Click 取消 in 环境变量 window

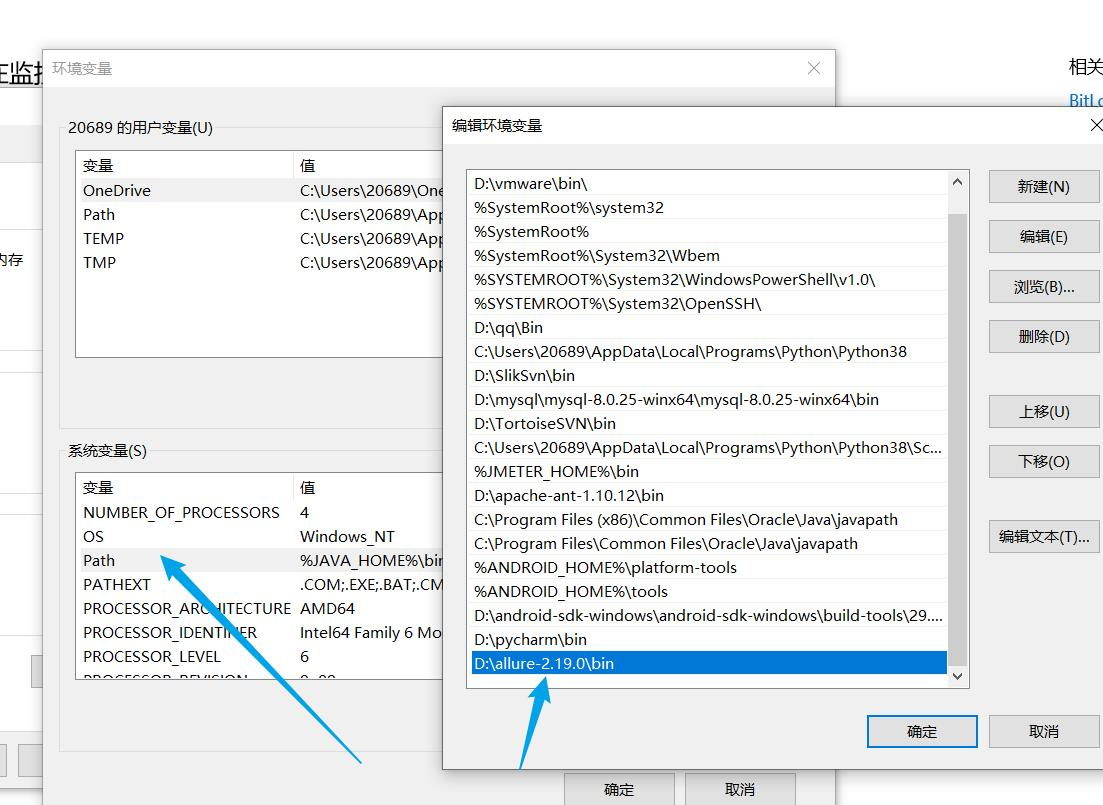click(740, 790)
